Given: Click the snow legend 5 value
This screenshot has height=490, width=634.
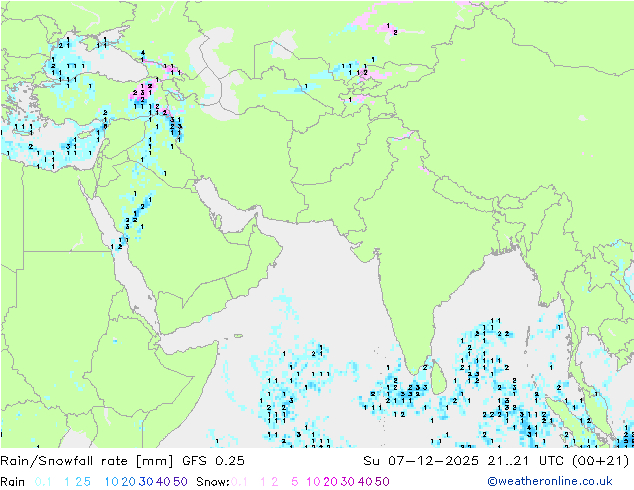Looking at the screenshot, I should tap(295, 482).
